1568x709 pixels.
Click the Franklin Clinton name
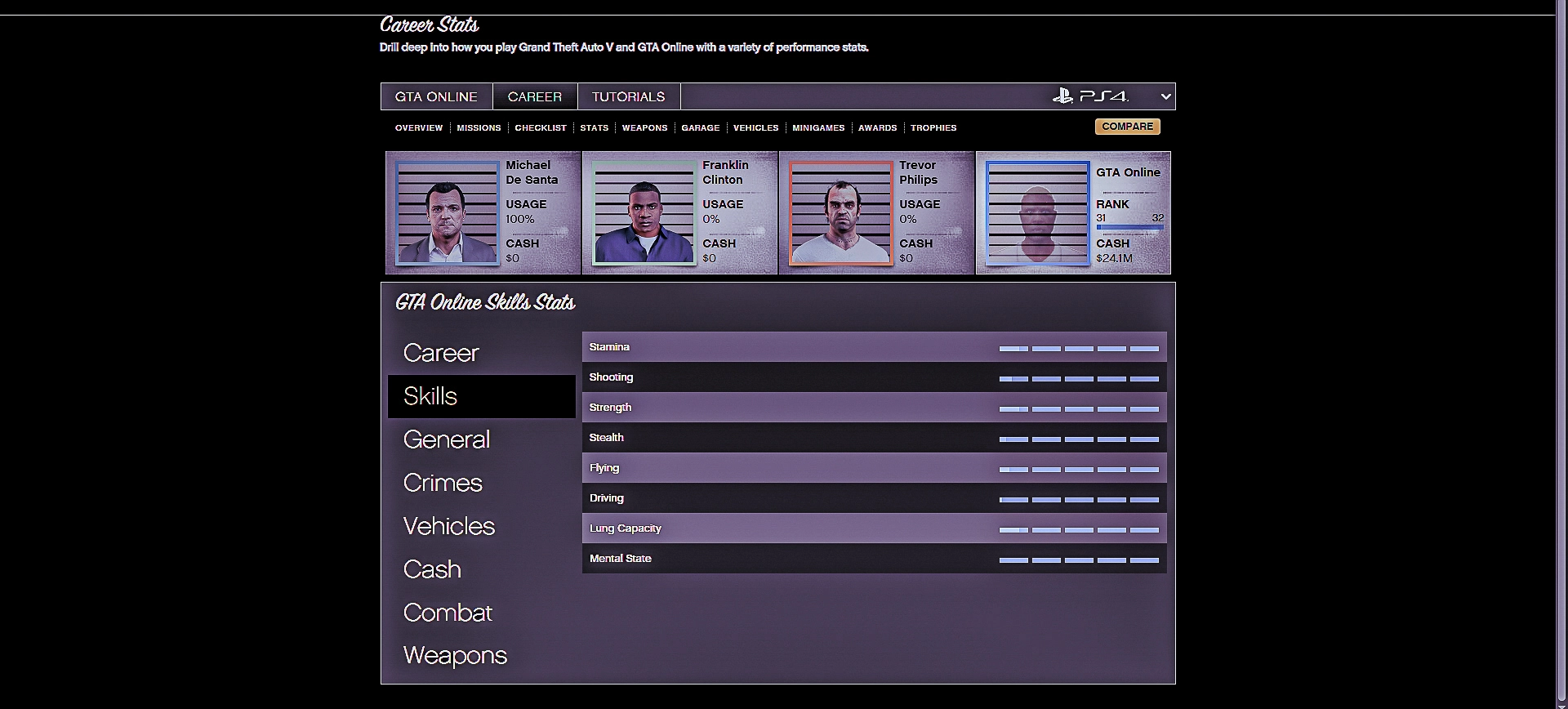click(x=725, y=172)
